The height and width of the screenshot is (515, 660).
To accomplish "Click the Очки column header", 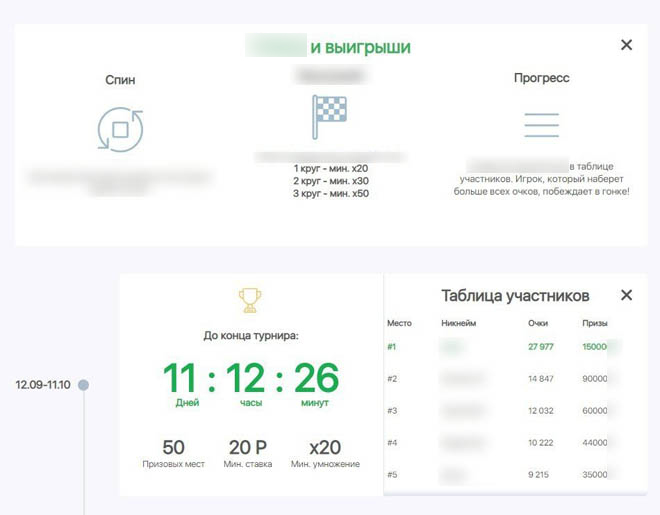I will tap(538, 324).
